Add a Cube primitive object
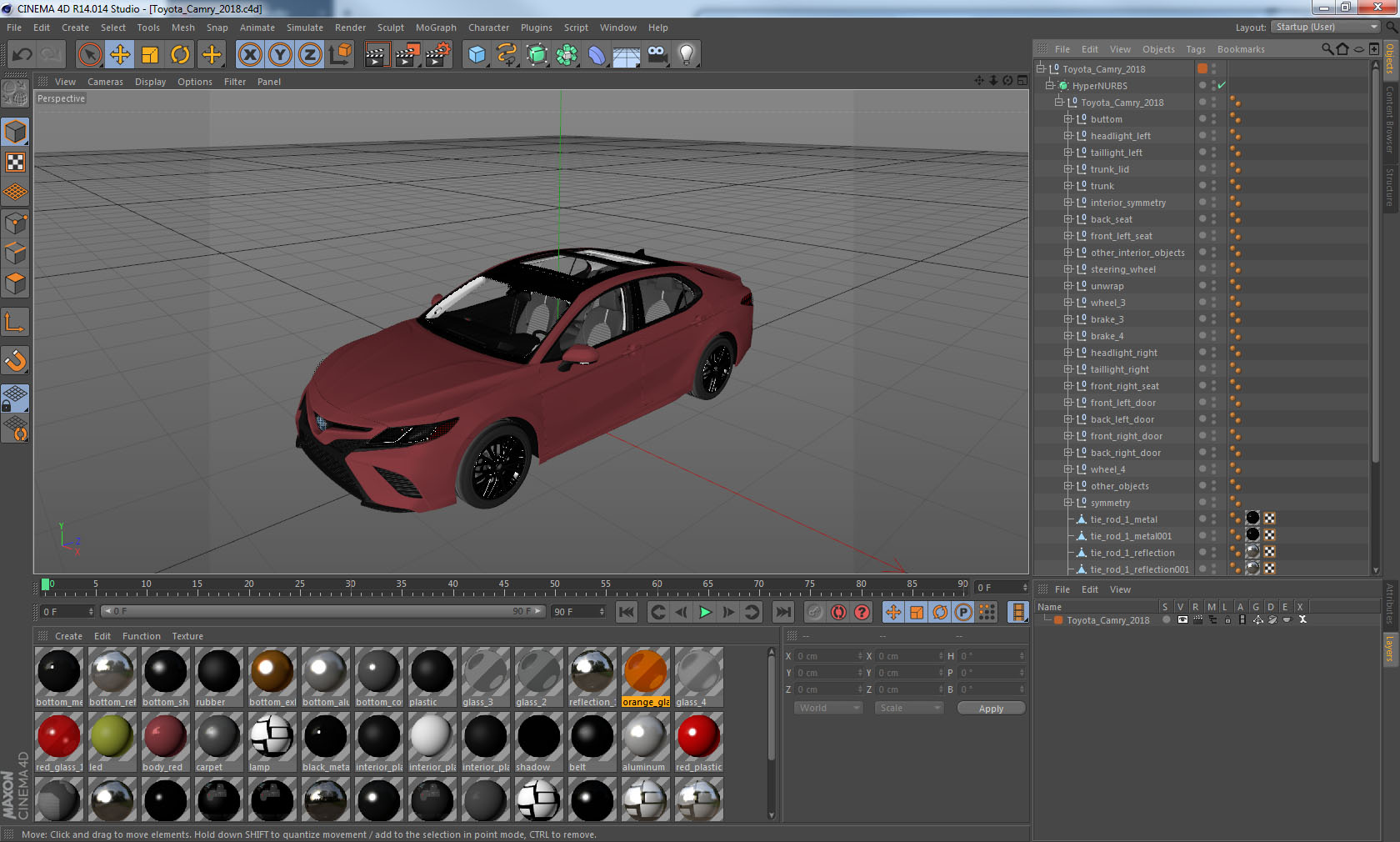 click(477, 55)
